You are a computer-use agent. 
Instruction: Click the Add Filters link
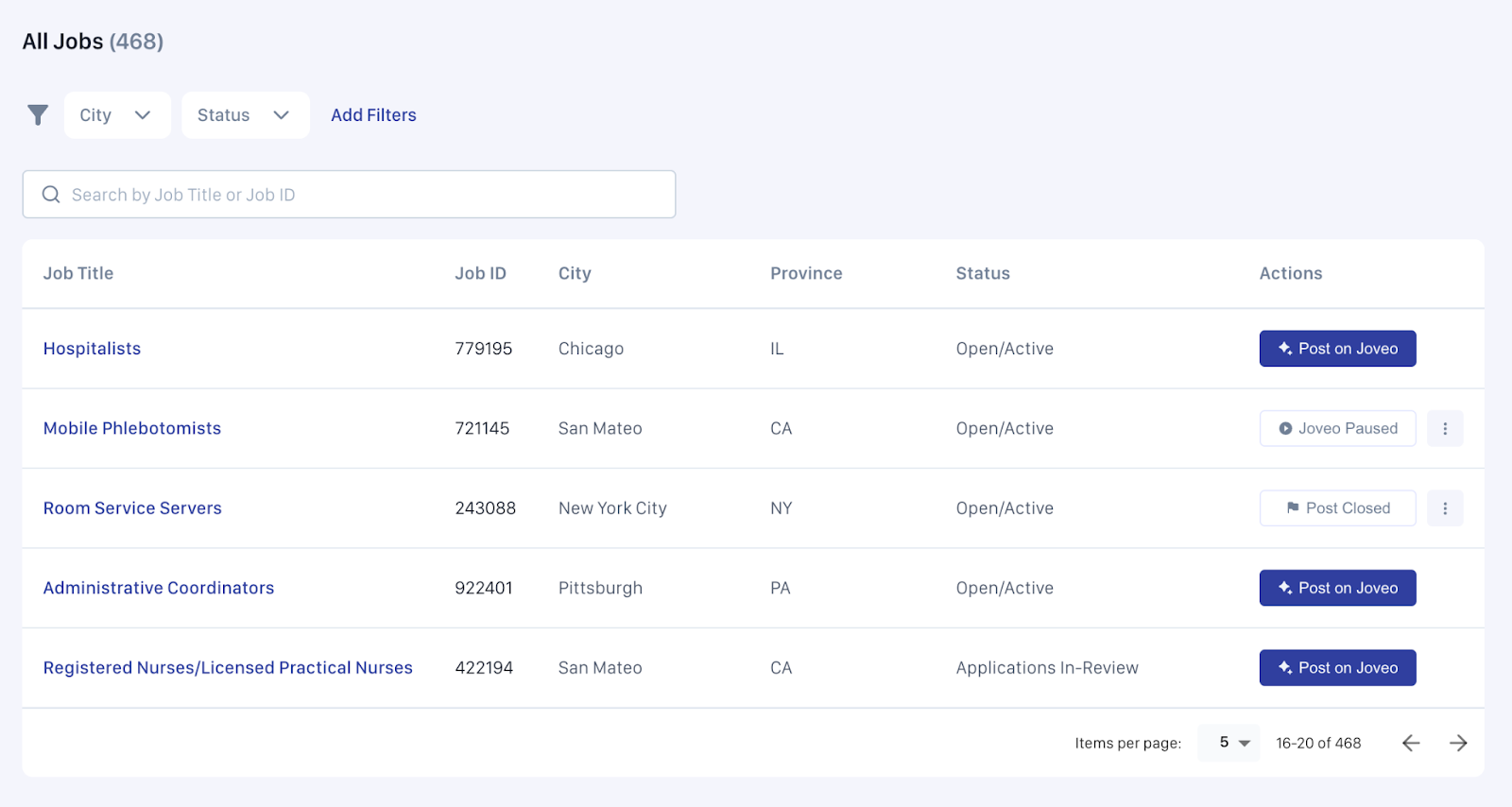[x=373, y=115]
